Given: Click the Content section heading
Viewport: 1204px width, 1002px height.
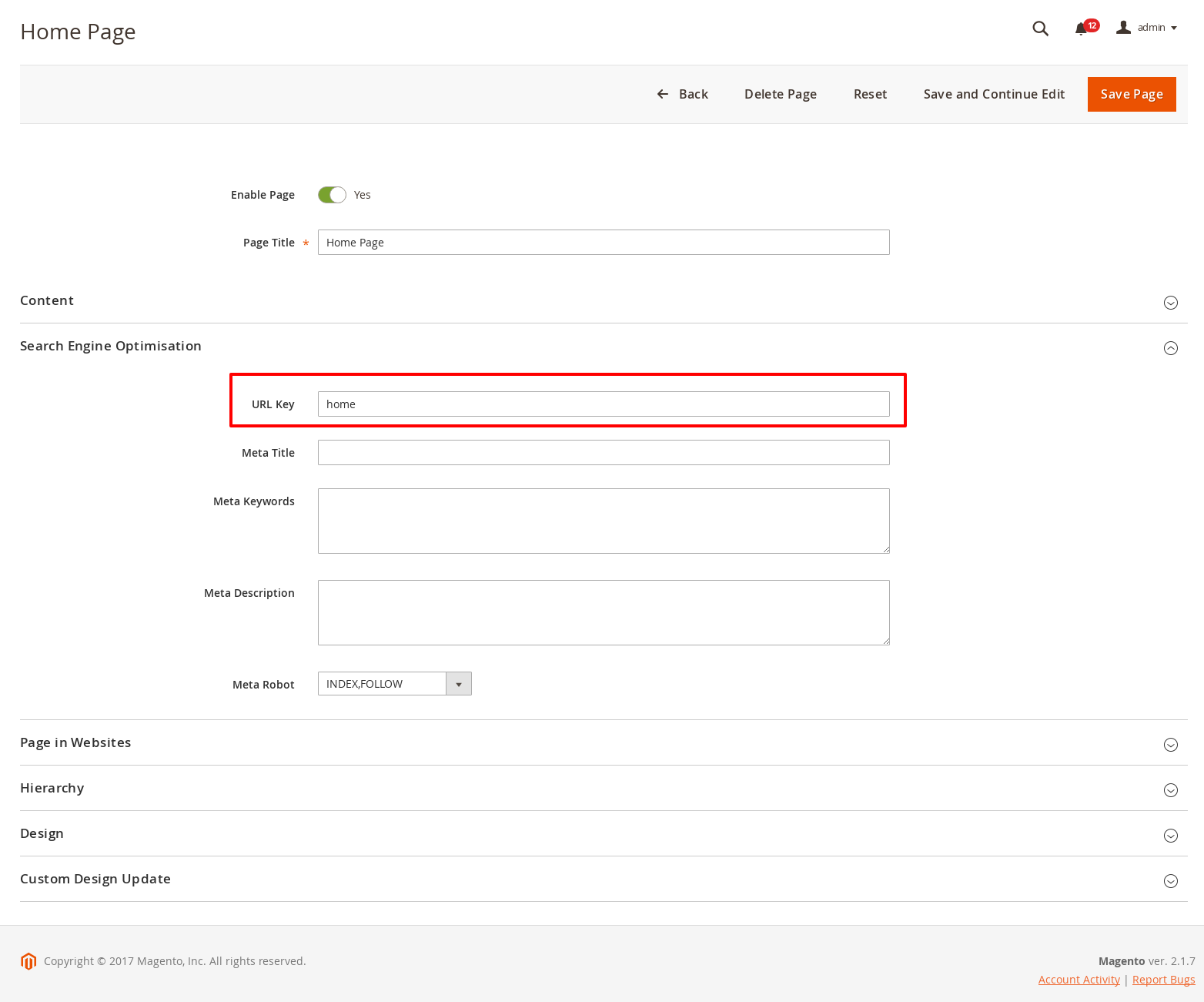Looking at the screenshot, I should (x=47, y=300).
